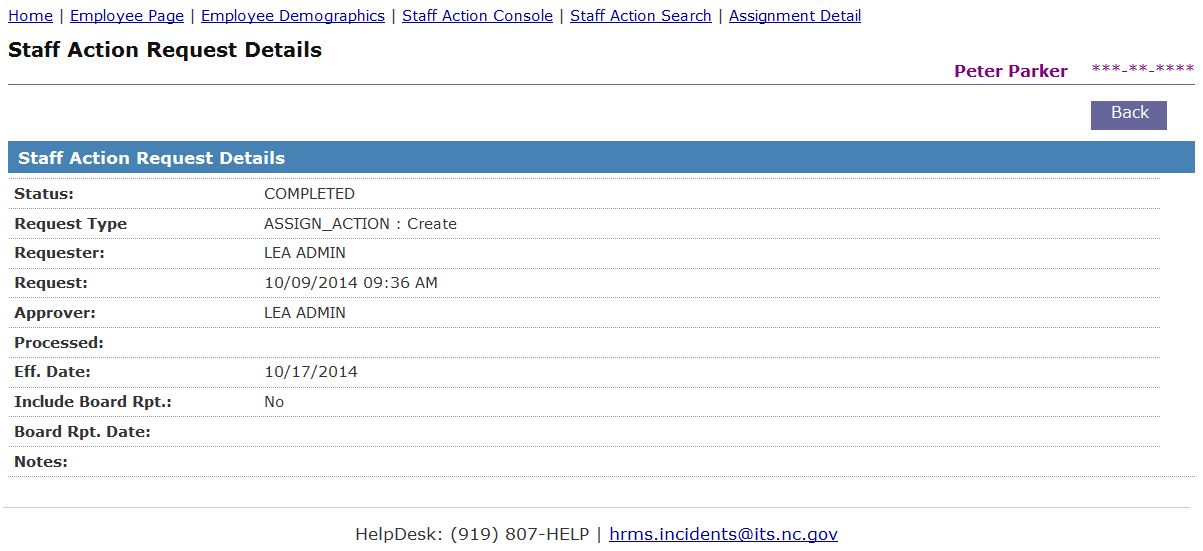The width and height of the screenshot is (1203, 551).
Task: Click the Notes field label
Action: click(41, 462)
